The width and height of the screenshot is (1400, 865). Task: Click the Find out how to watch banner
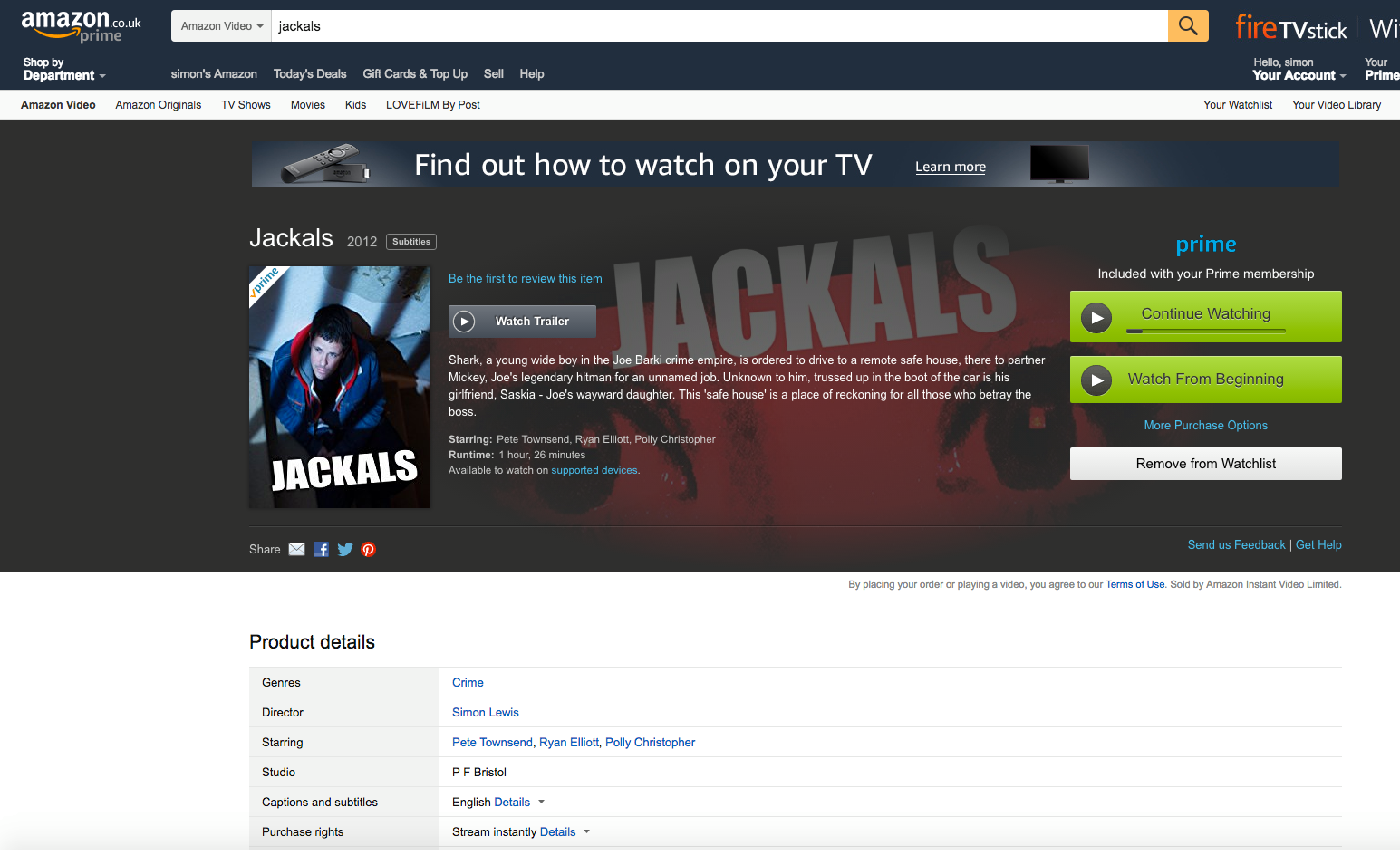(795, 164)
